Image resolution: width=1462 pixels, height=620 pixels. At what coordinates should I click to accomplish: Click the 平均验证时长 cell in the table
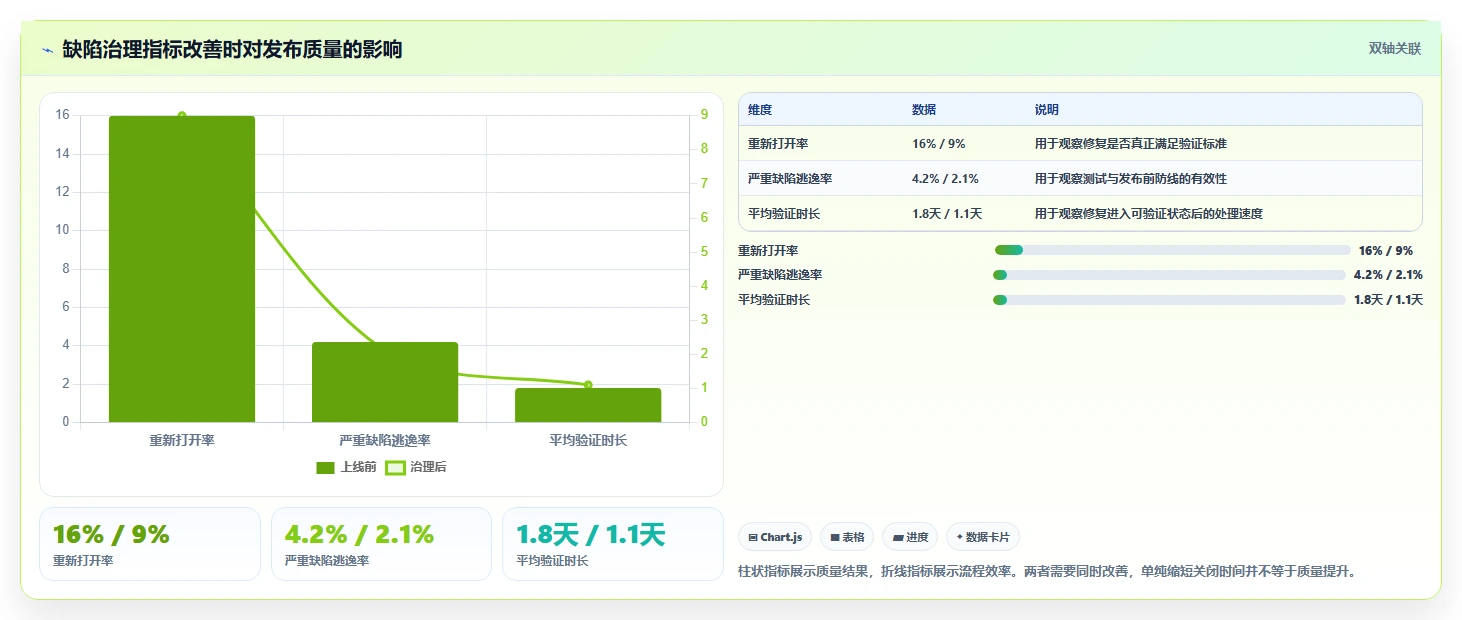click(x=784, y=214)
